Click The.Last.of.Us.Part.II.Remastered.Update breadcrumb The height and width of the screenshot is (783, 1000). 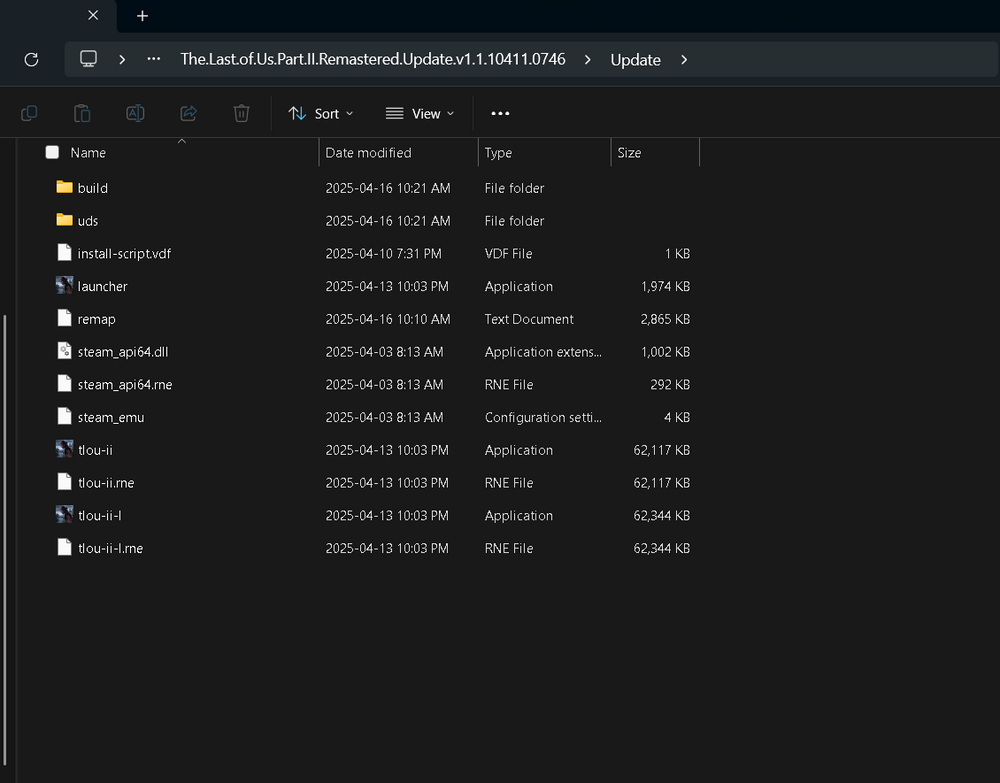point(372,59)
